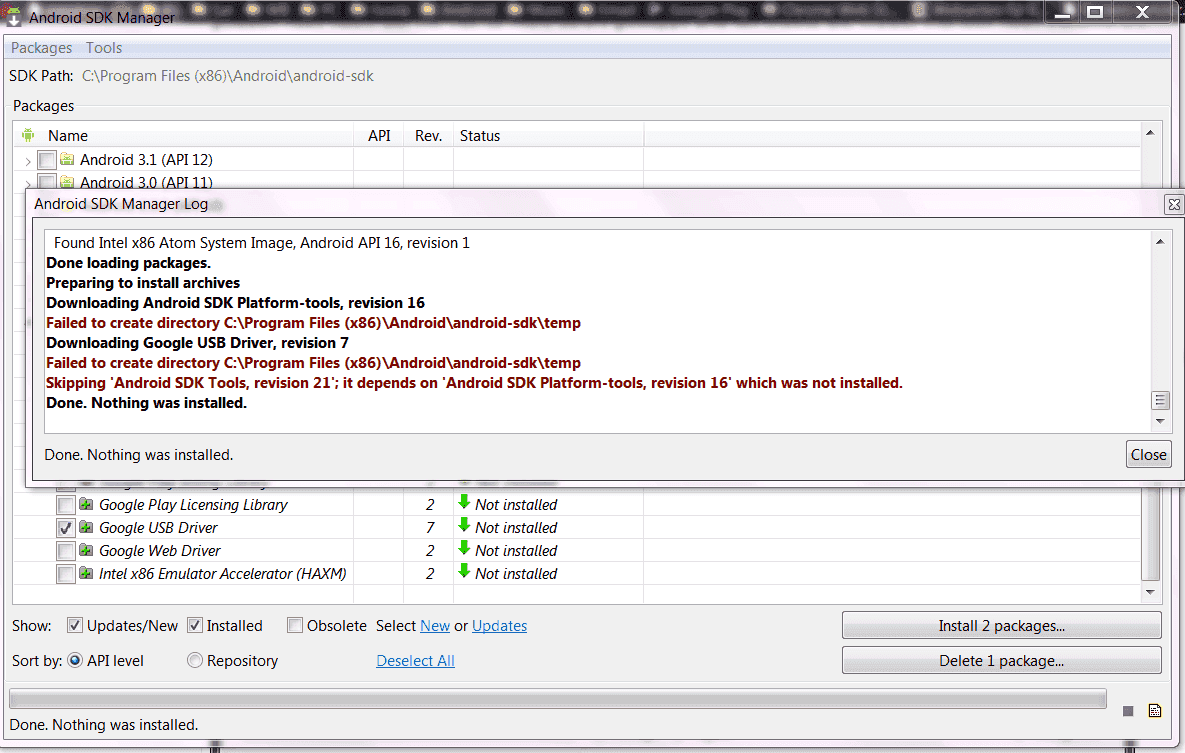Open the Tools menu
Screen dimensions: 1185x753
tap(104, 48)
